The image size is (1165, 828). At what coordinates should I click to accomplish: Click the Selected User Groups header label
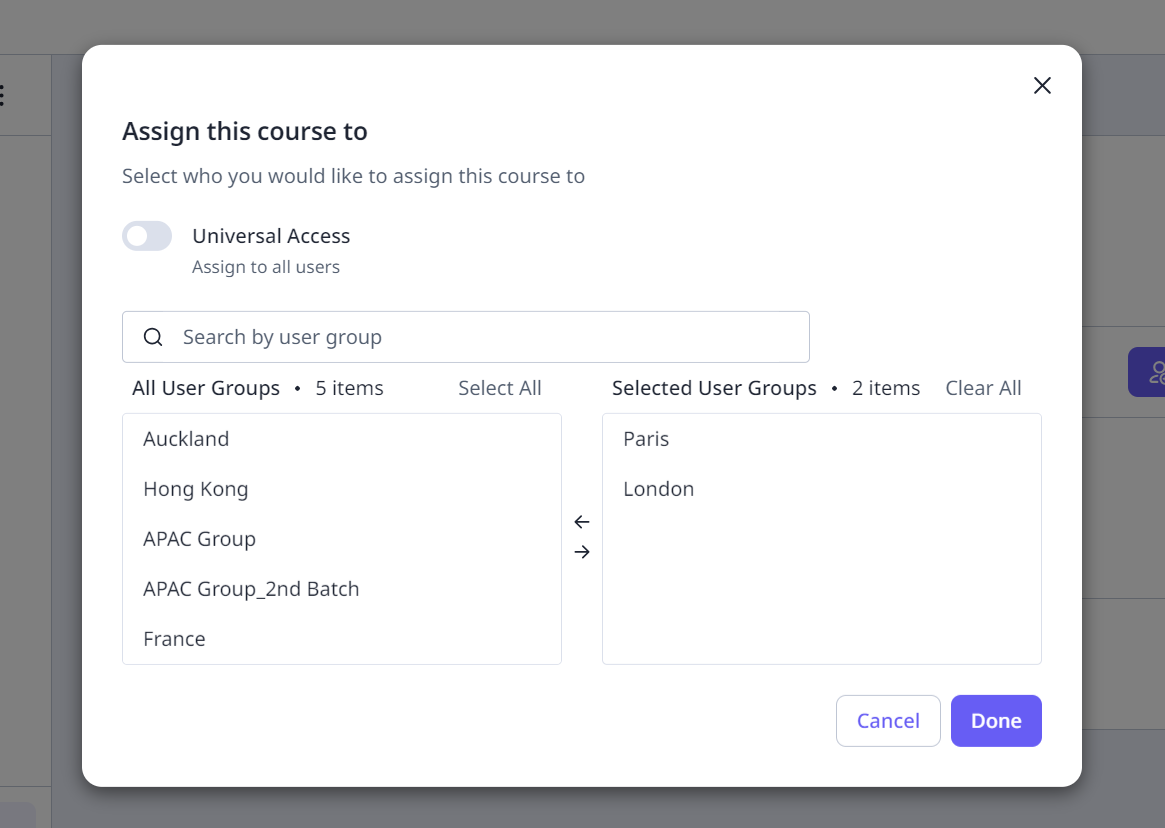tap(714, 388)
